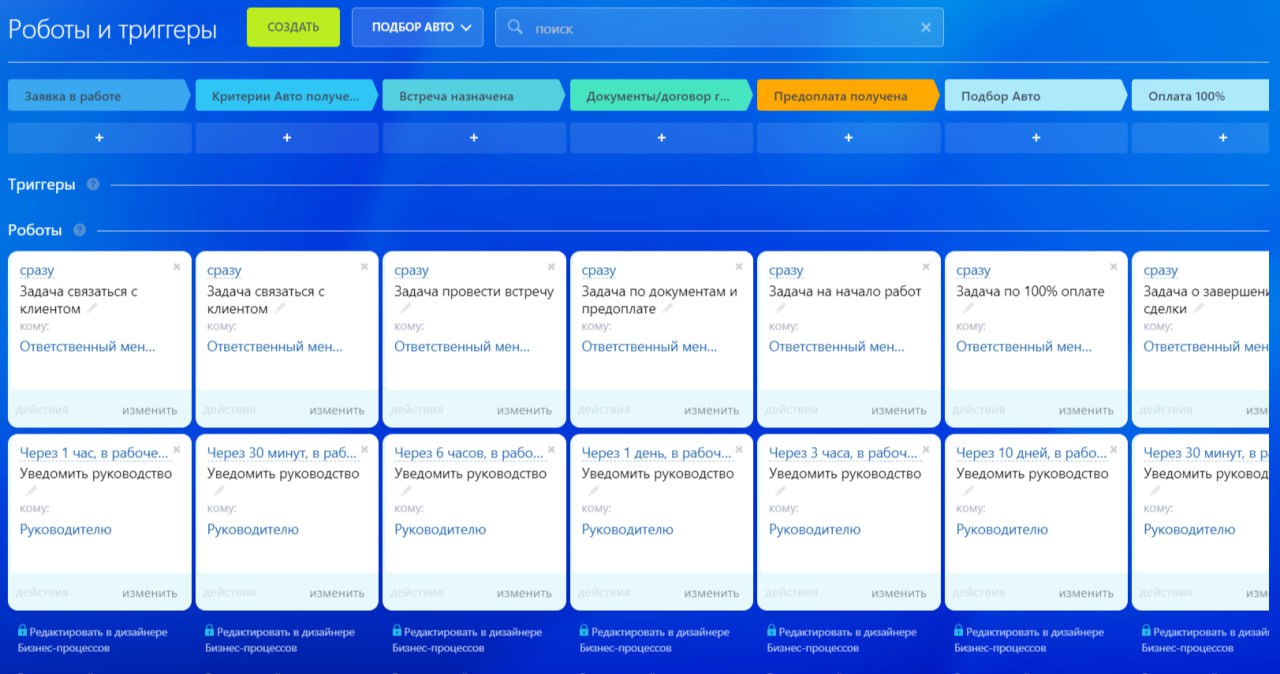Click pencil icon on 'Задача по документам и предоплате'

[668, 309]
